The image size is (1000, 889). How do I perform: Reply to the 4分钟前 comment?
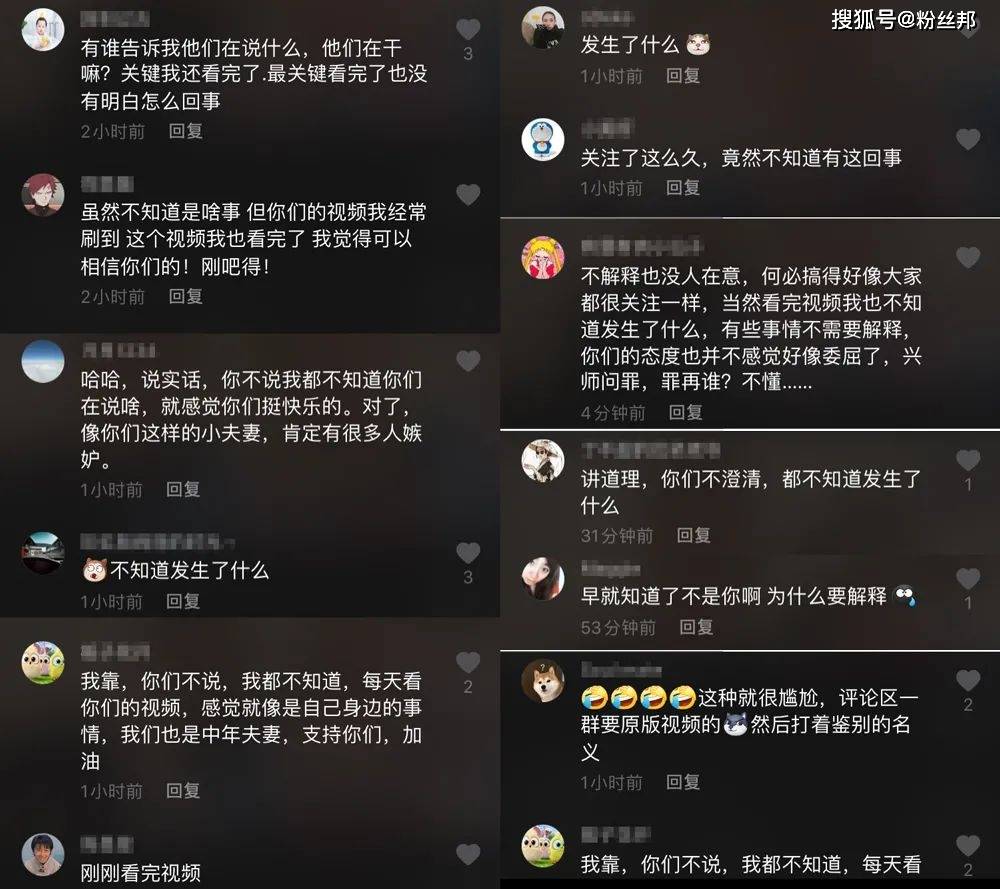686,413
